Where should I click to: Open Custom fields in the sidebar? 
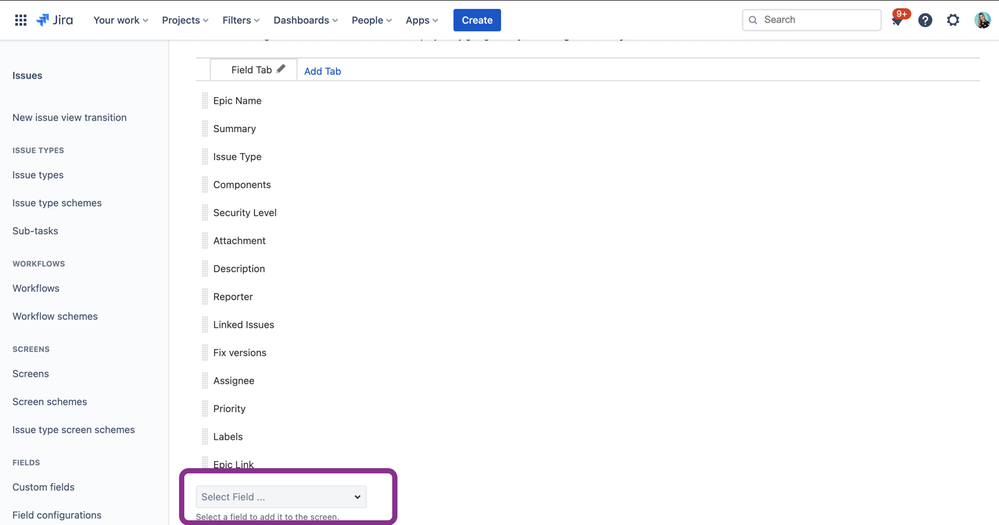coord(43,487)
